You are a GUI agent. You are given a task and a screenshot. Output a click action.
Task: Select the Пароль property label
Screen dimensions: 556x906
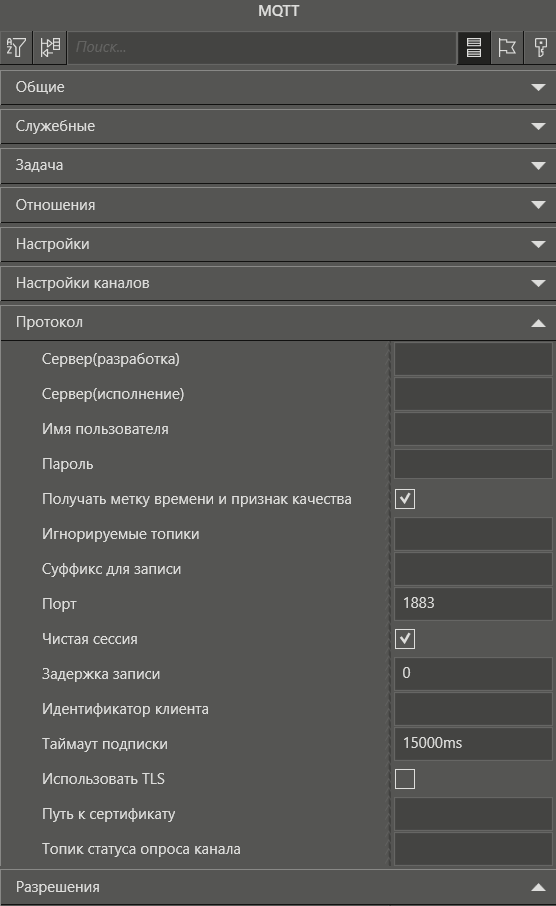pos(67,464)
